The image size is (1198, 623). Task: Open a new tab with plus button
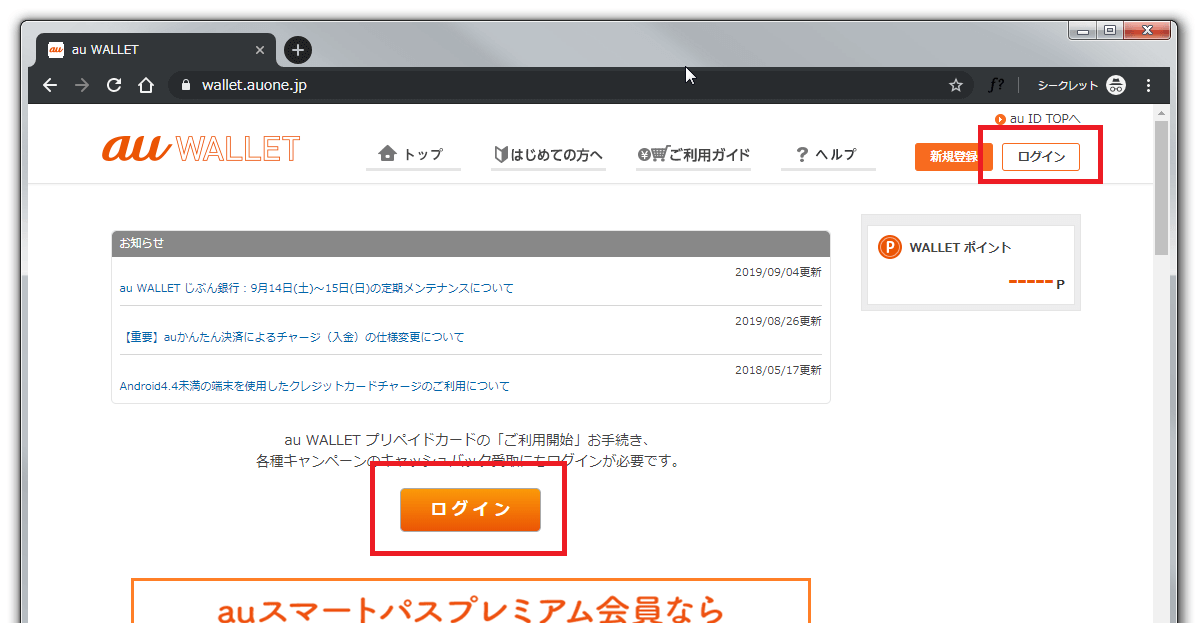298,50
